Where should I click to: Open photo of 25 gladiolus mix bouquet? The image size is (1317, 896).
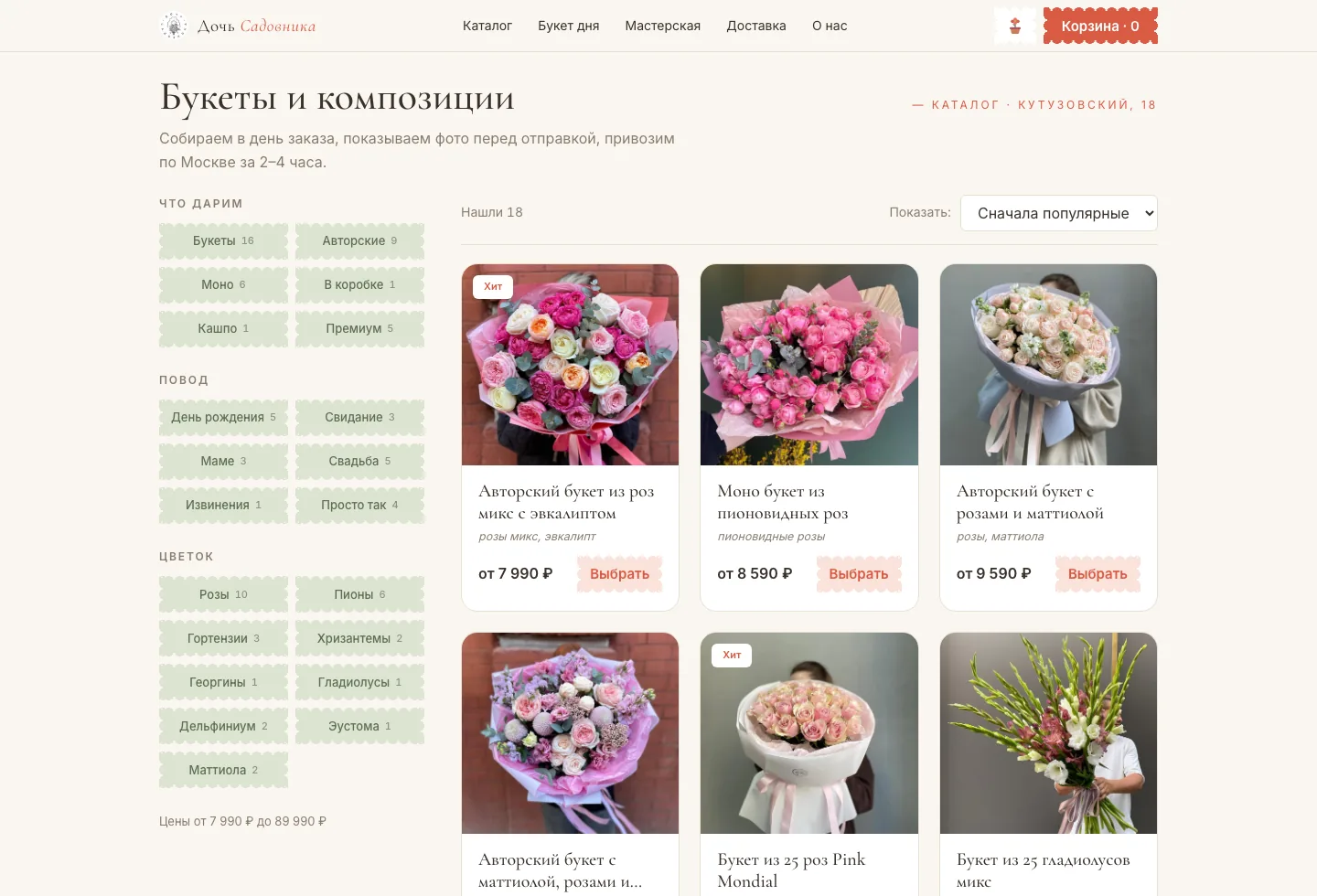coord(1048,733)
